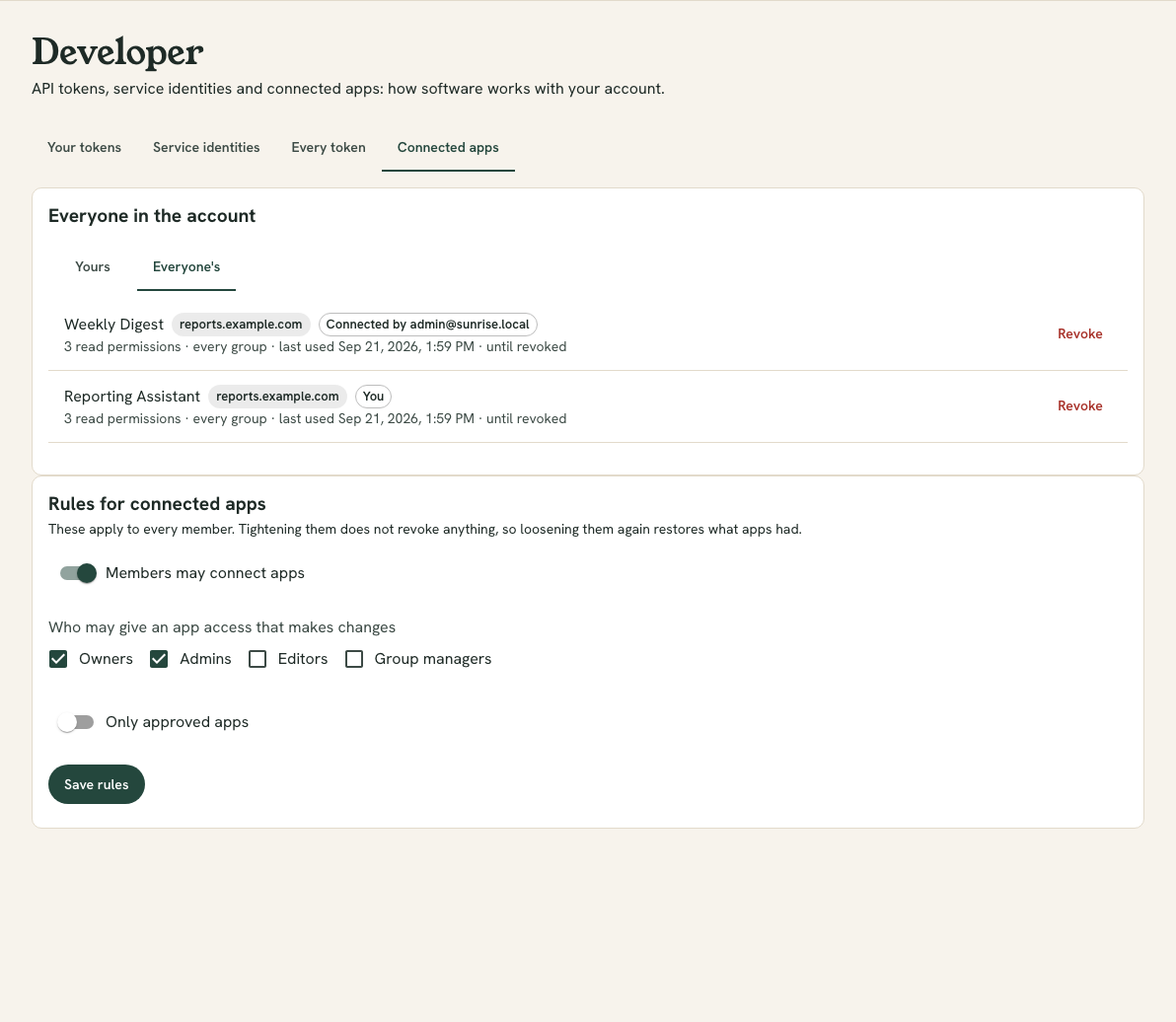Click Weekly Digest's reports.example.com domain chip
The height and width of the screenshot is (1022, 1176).
click(x=241, y=325)
